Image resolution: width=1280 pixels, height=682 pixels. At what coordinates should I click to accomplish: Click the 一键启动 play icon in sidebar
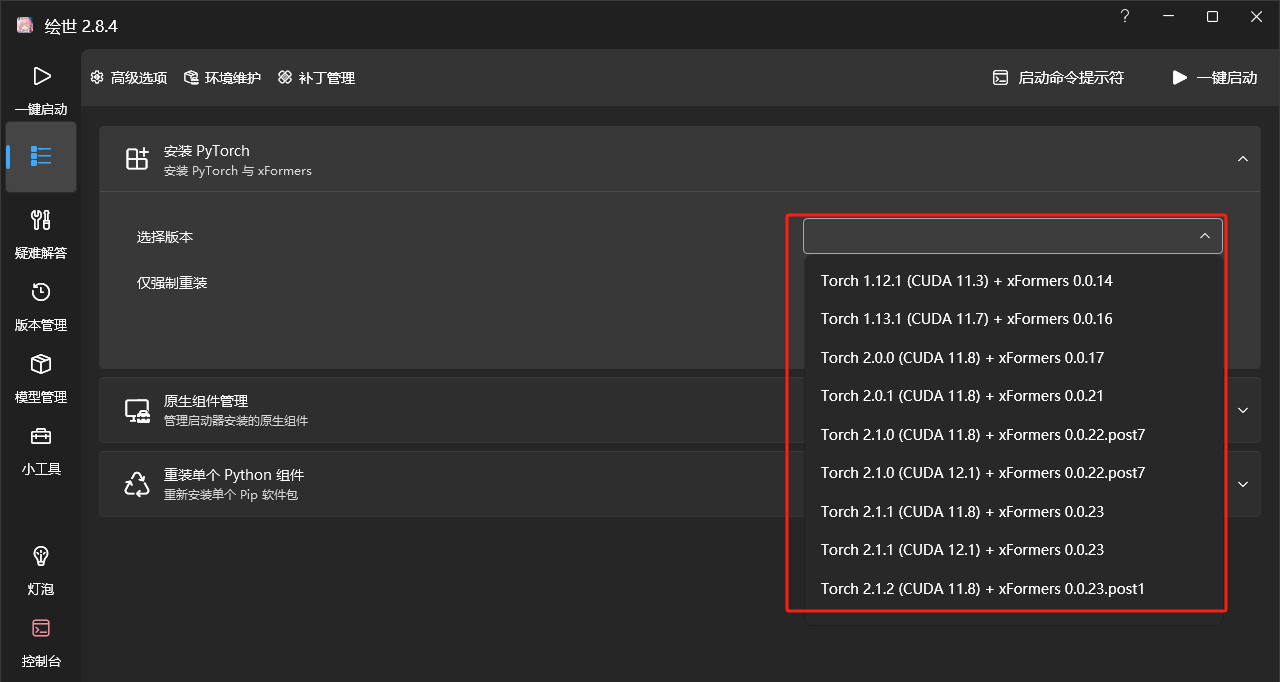pos(41,76)
